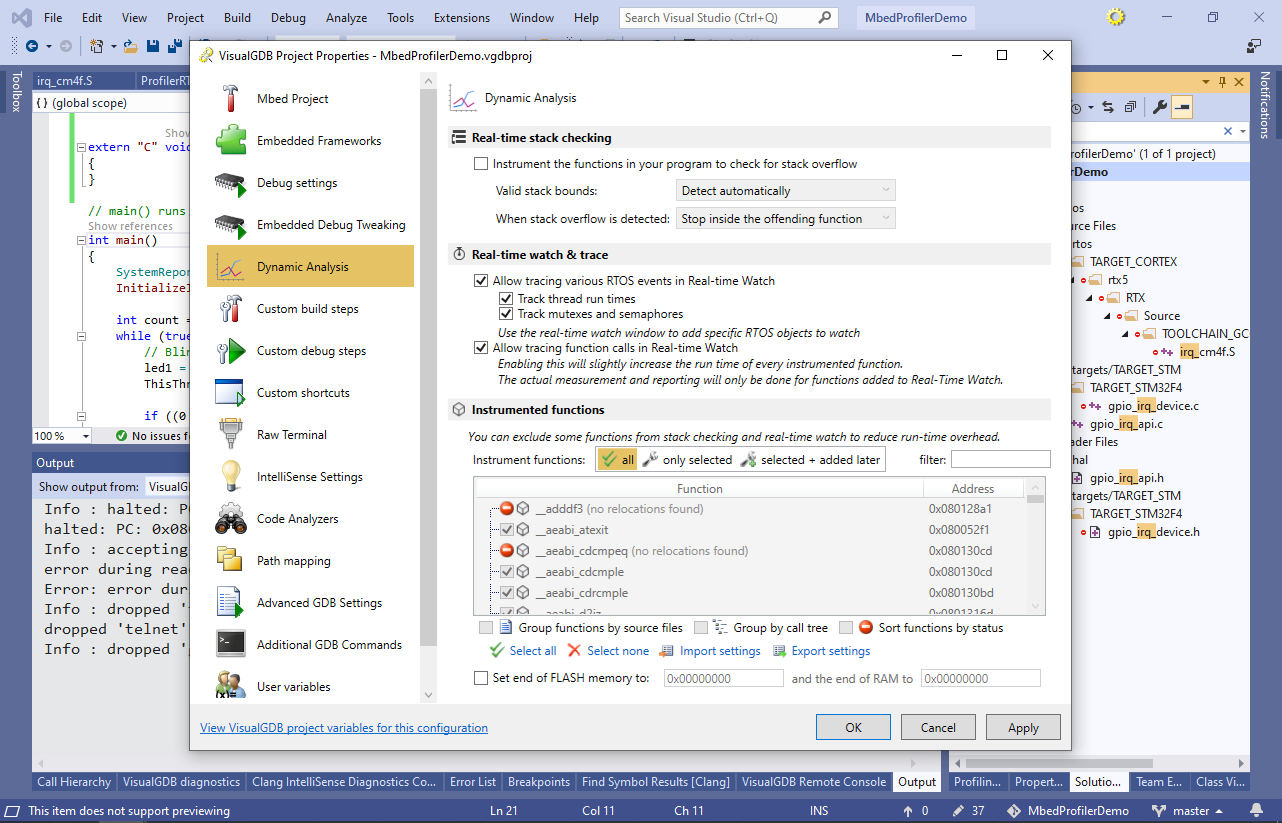Open the Mbed Project settings page
1282x823 pixels.
(x=310, y=99)
